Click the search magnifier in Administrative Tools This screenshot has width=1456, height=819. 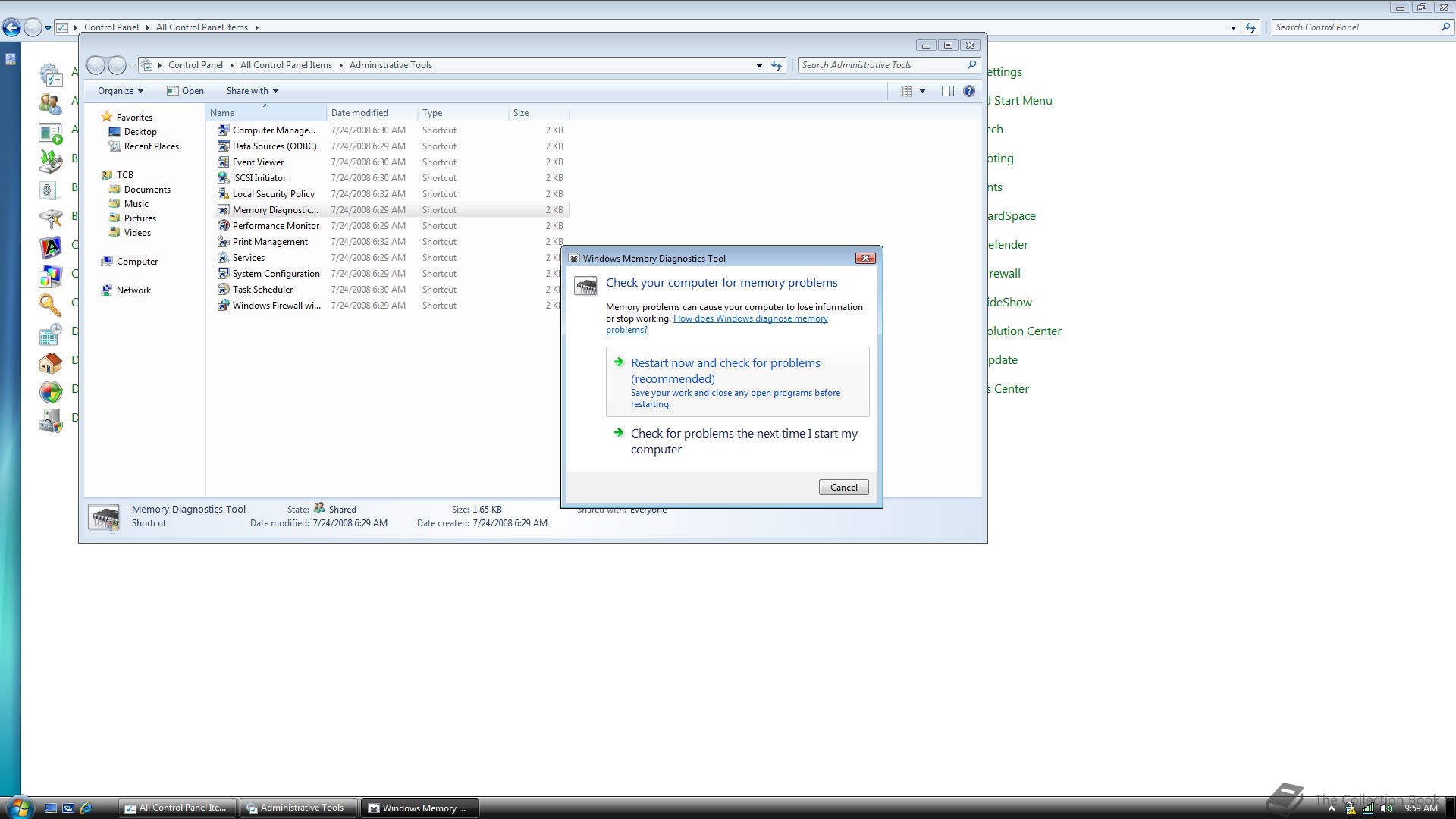971,65
